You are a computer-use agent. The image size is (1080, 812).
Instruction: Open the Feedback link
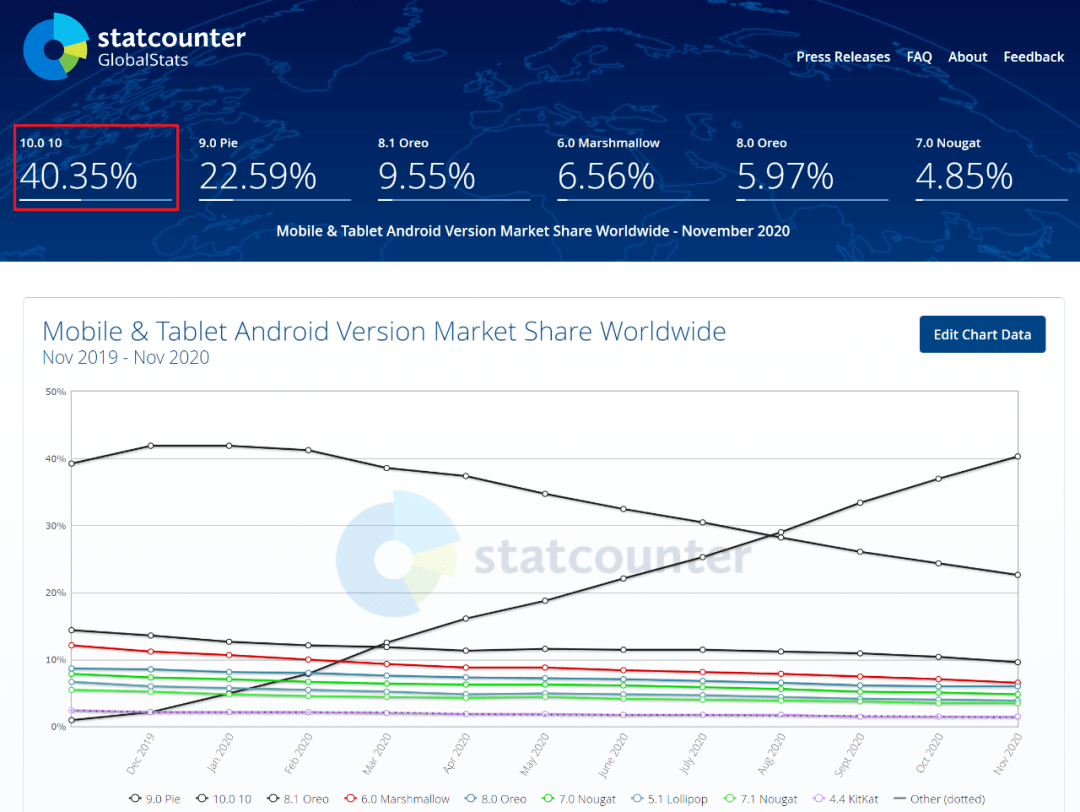[x=1033, y=57]
